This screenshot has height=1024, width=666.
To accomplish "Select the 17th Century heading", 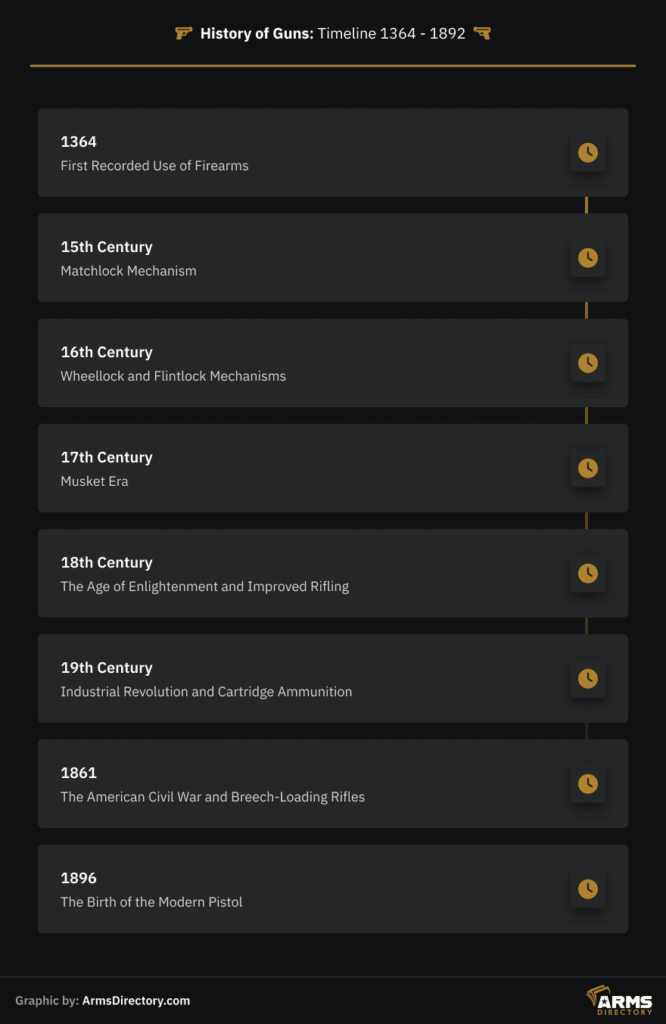I will tap(106, 457).
